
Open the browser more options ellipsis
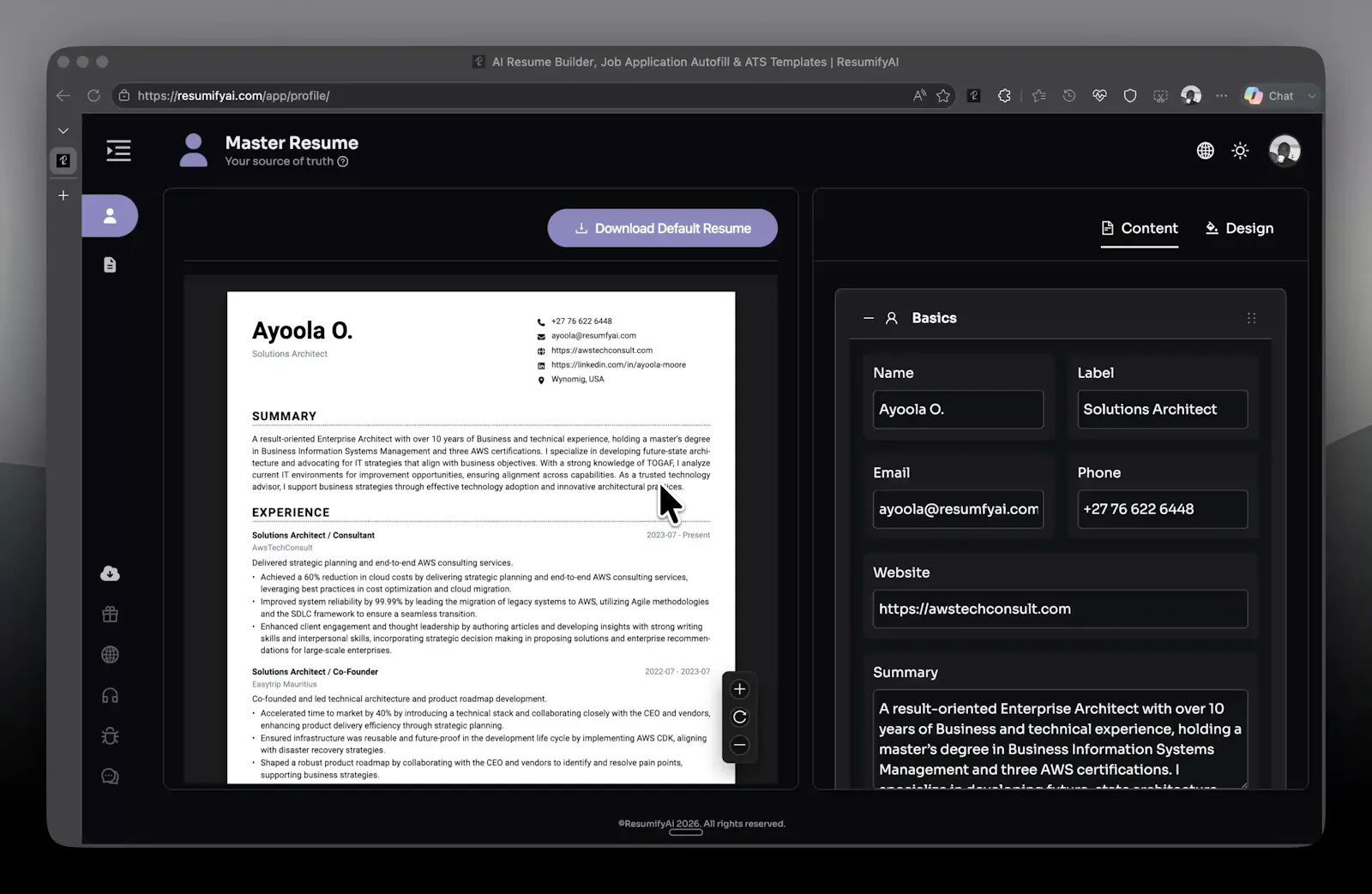(1221, 96)
